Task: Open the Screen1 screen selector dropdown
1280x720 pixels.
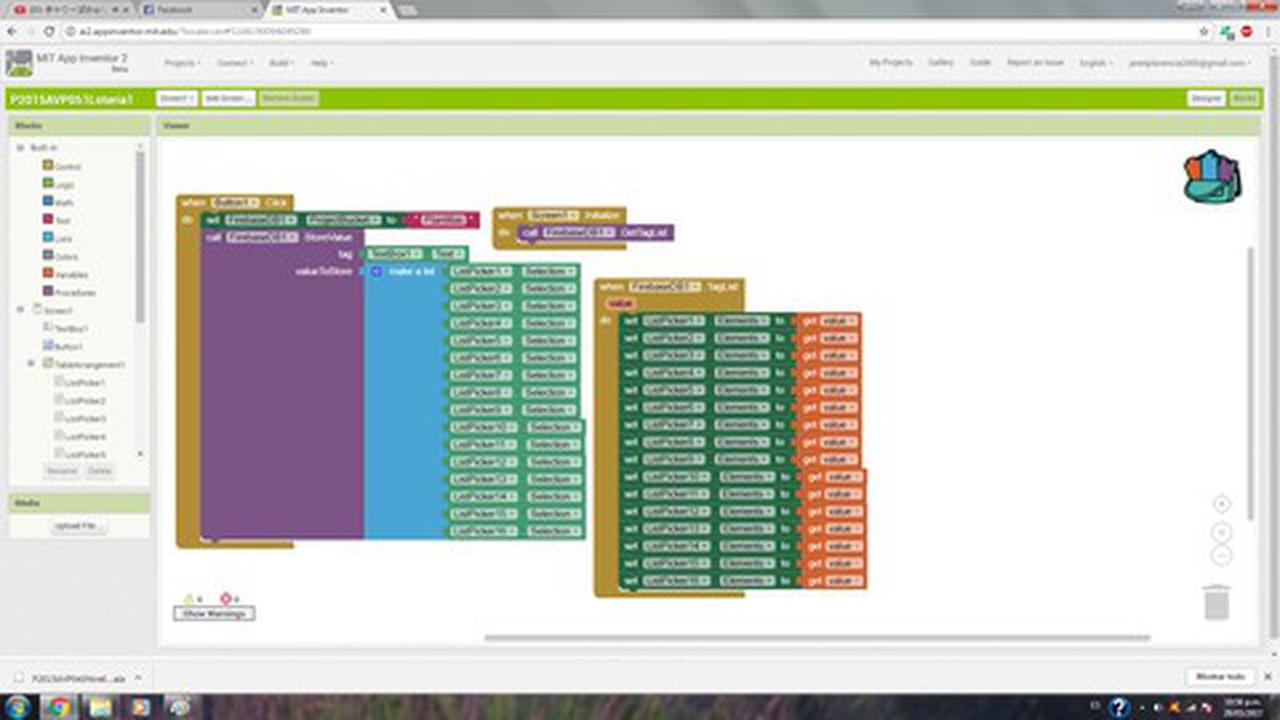Action: 176,99
